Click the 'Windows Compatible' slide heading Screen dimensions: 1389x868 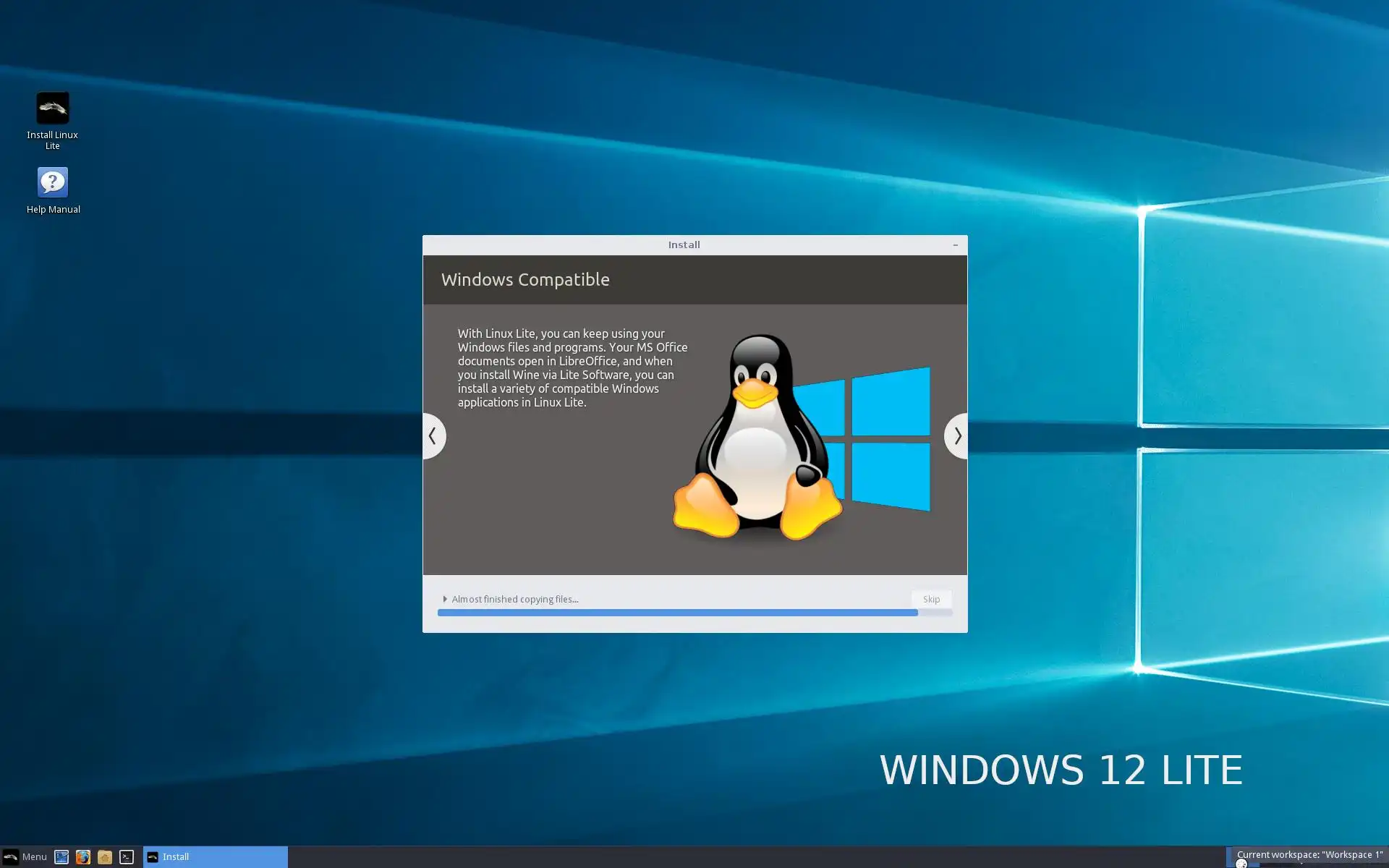(x=525, y=280)
